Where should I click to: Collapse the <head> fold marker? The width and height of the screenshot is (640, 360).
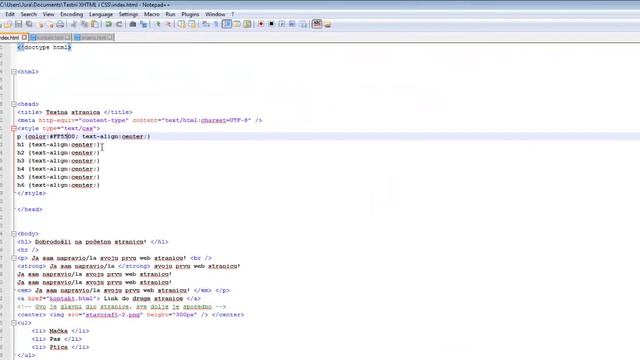click(x=14, y=104)
